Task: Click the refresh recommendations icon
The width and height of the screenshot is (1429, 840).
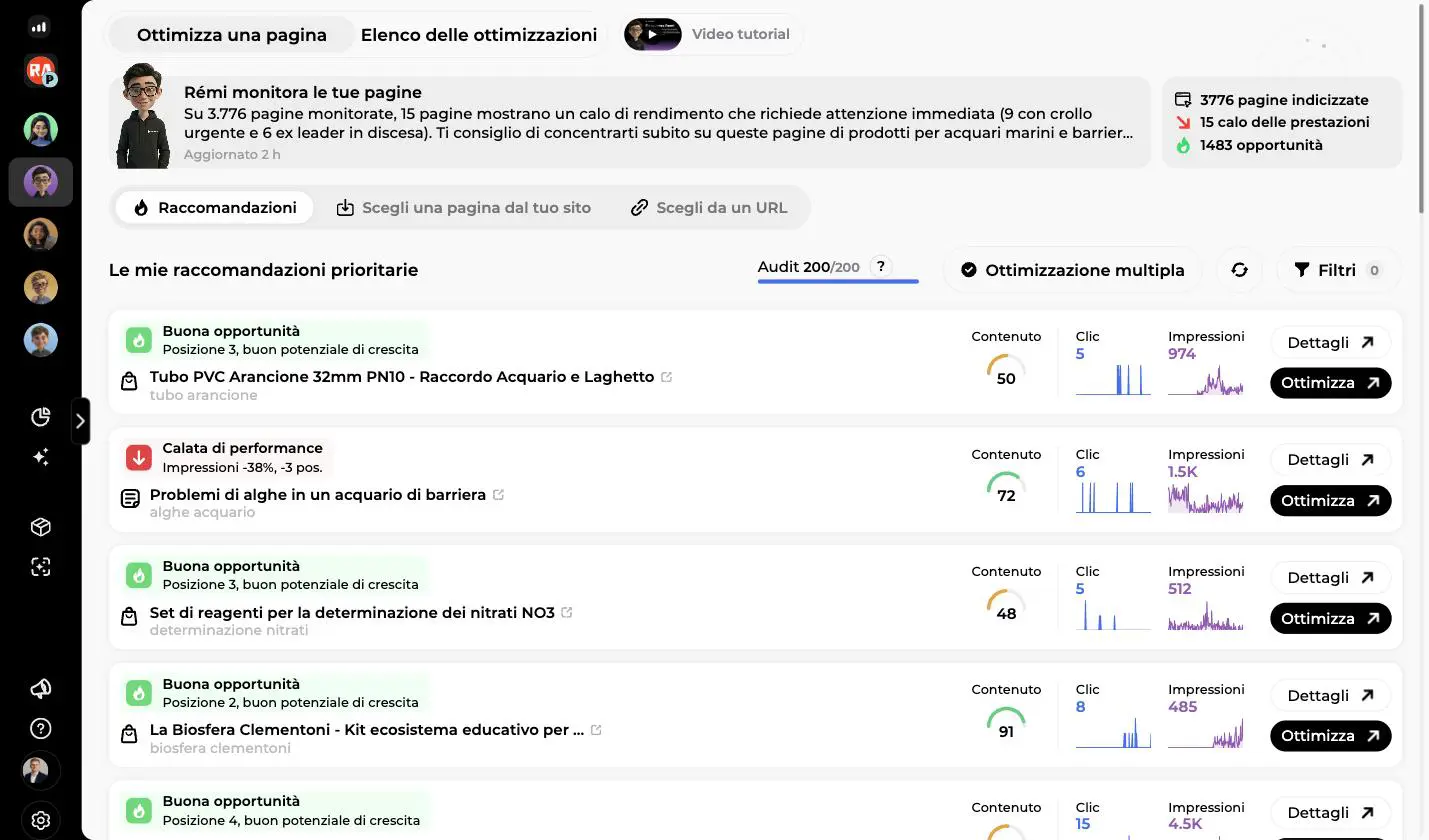Action: 1239,270
